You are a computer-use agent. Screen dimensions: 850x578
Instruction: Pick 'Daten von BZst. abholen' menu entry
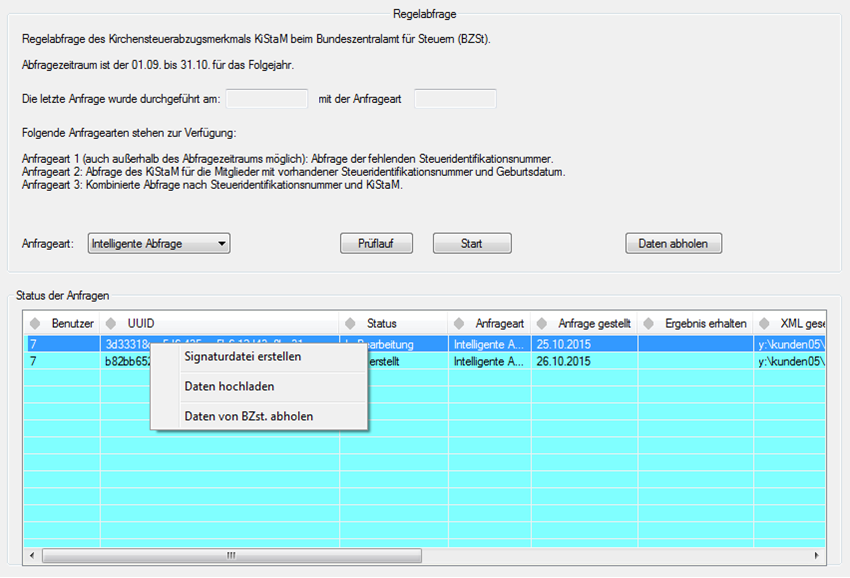249,416
